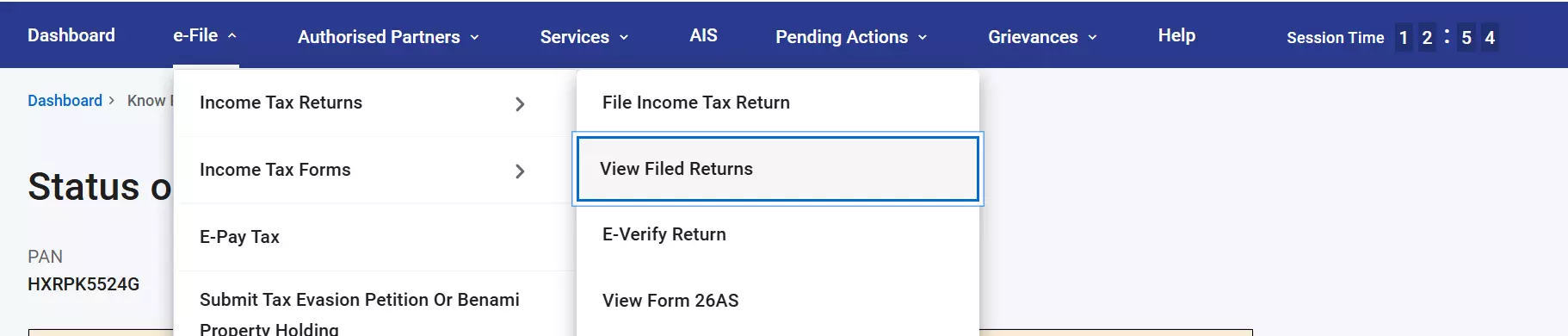Select E-Pay Tax menu entry

373,237
